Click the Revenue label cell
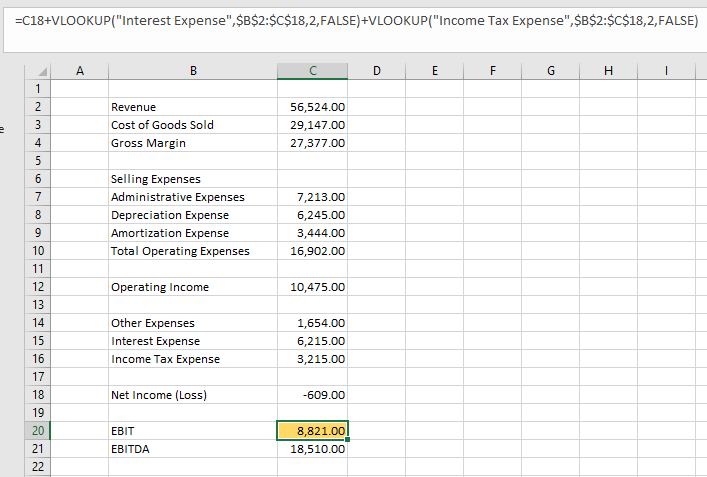 point(193,107)
